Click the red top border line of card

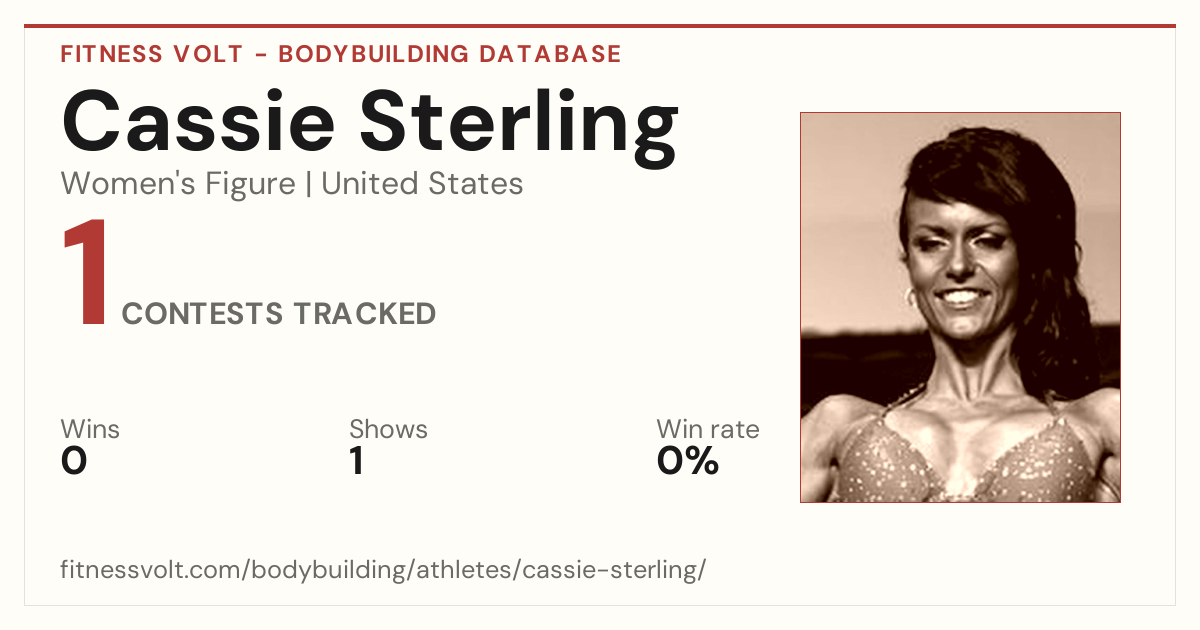coord(600,26)
